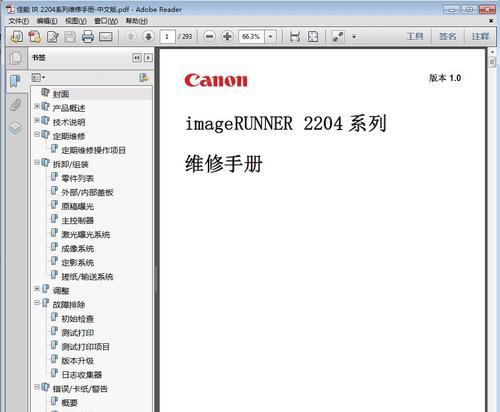
Task: Open 外部/内部盖板 bookmark
Action: pos(87,192)
